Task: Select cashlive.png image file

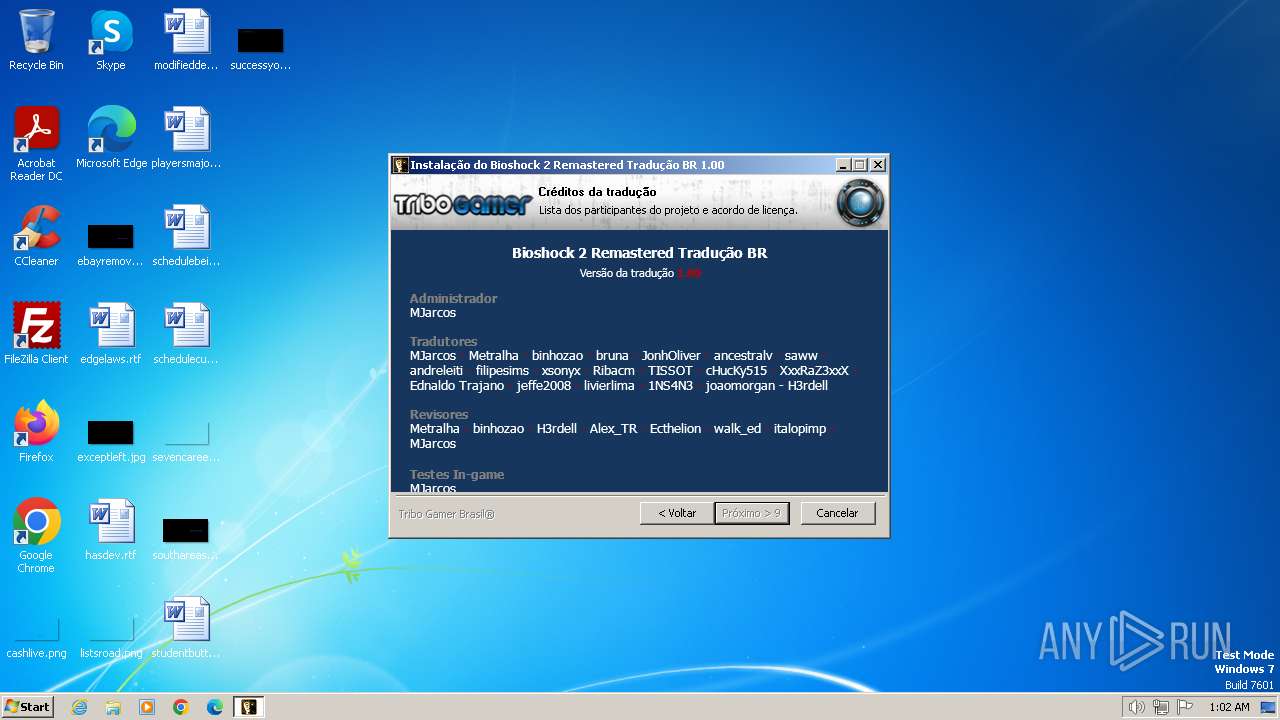Action: [x=36, y=637]
